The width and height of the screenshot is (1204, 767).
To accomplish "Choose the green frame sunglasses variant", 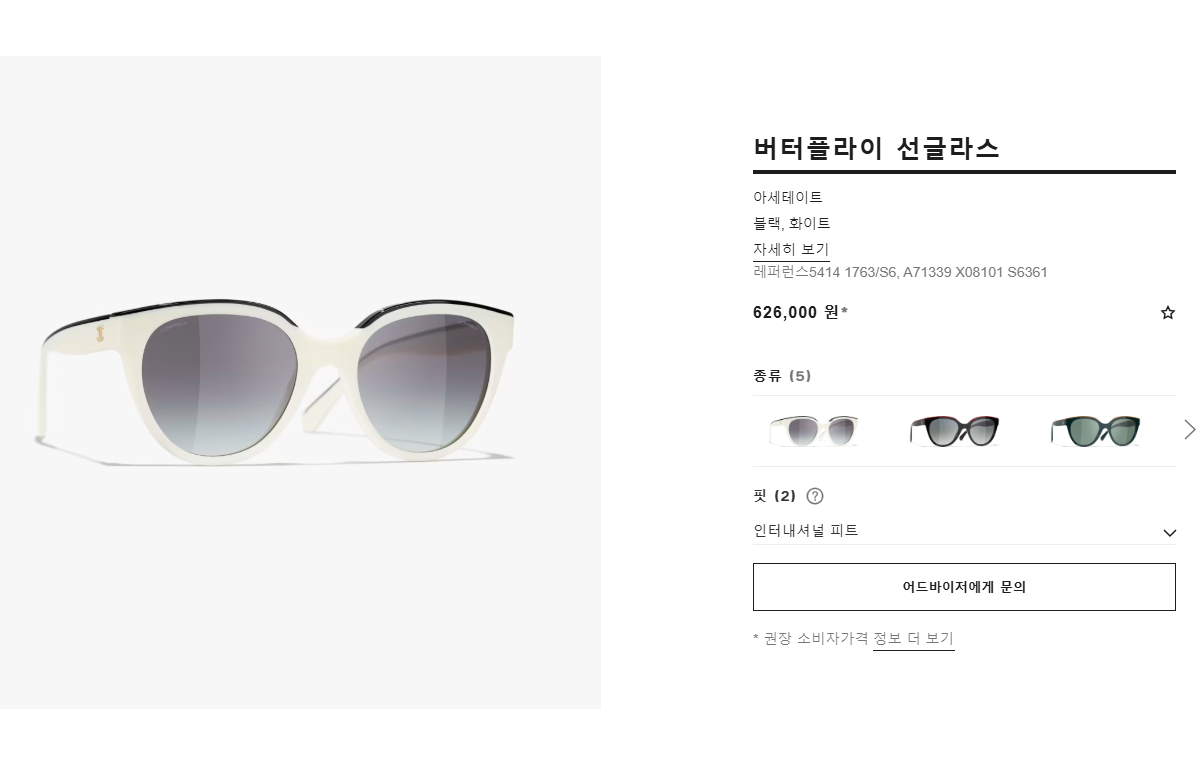I will 1095,431.
